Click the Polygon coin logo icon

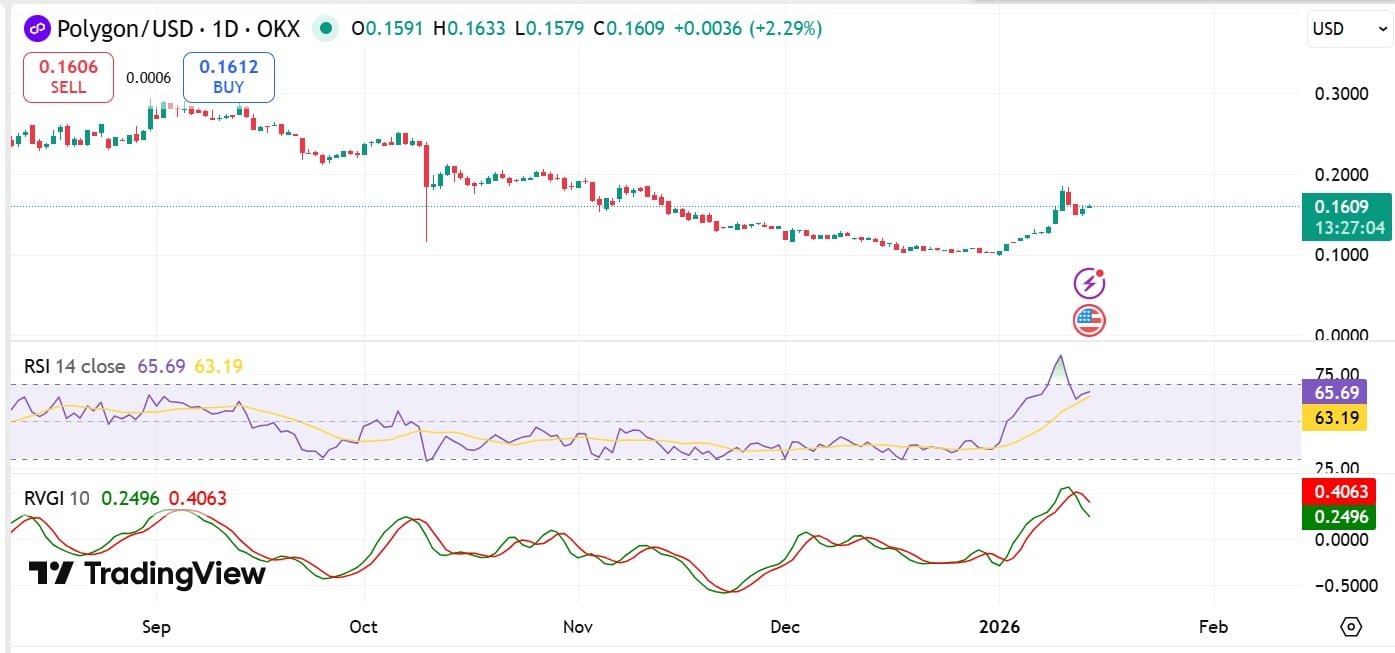[37, 28]
